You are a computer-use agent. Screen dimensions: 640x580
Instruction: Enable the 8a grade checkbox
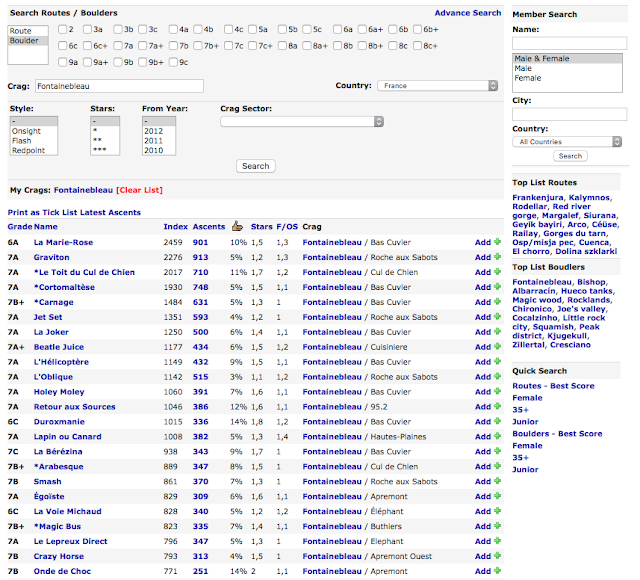pyautogui.click(x=282, y=46)
